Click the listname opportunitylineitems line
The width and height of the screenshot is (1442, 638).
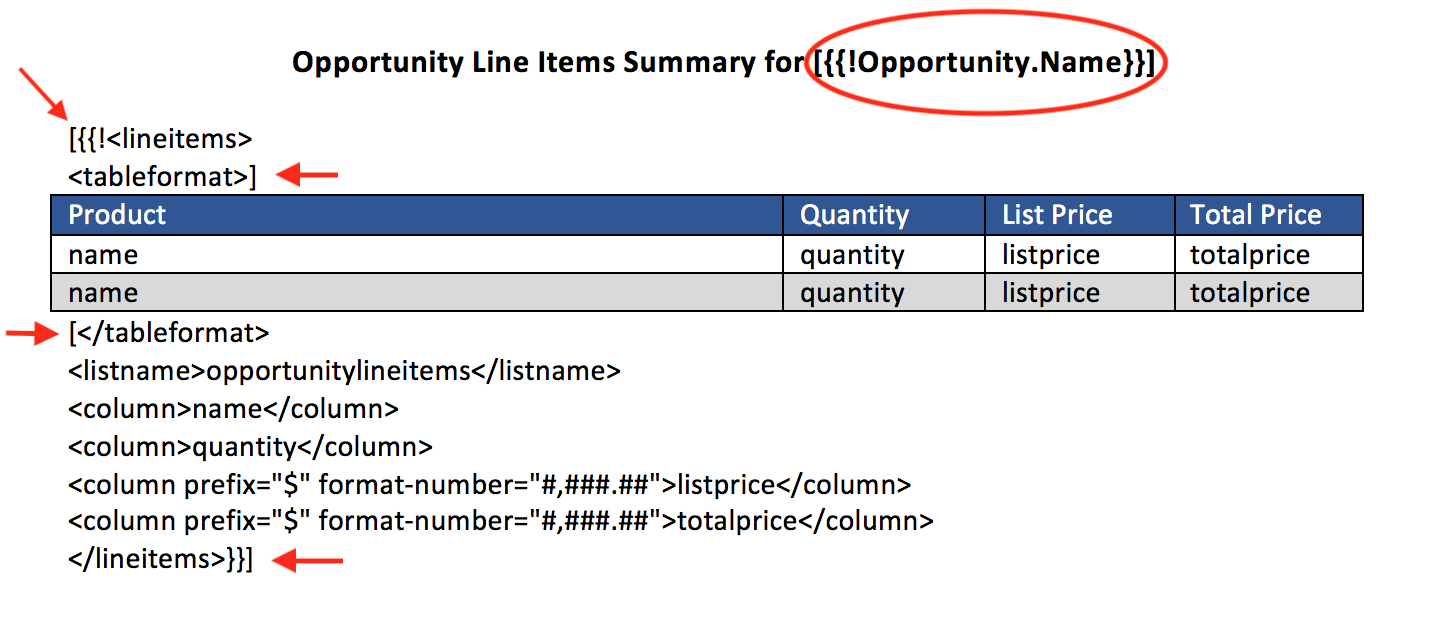pyautogui.click(x=345, y=371)
